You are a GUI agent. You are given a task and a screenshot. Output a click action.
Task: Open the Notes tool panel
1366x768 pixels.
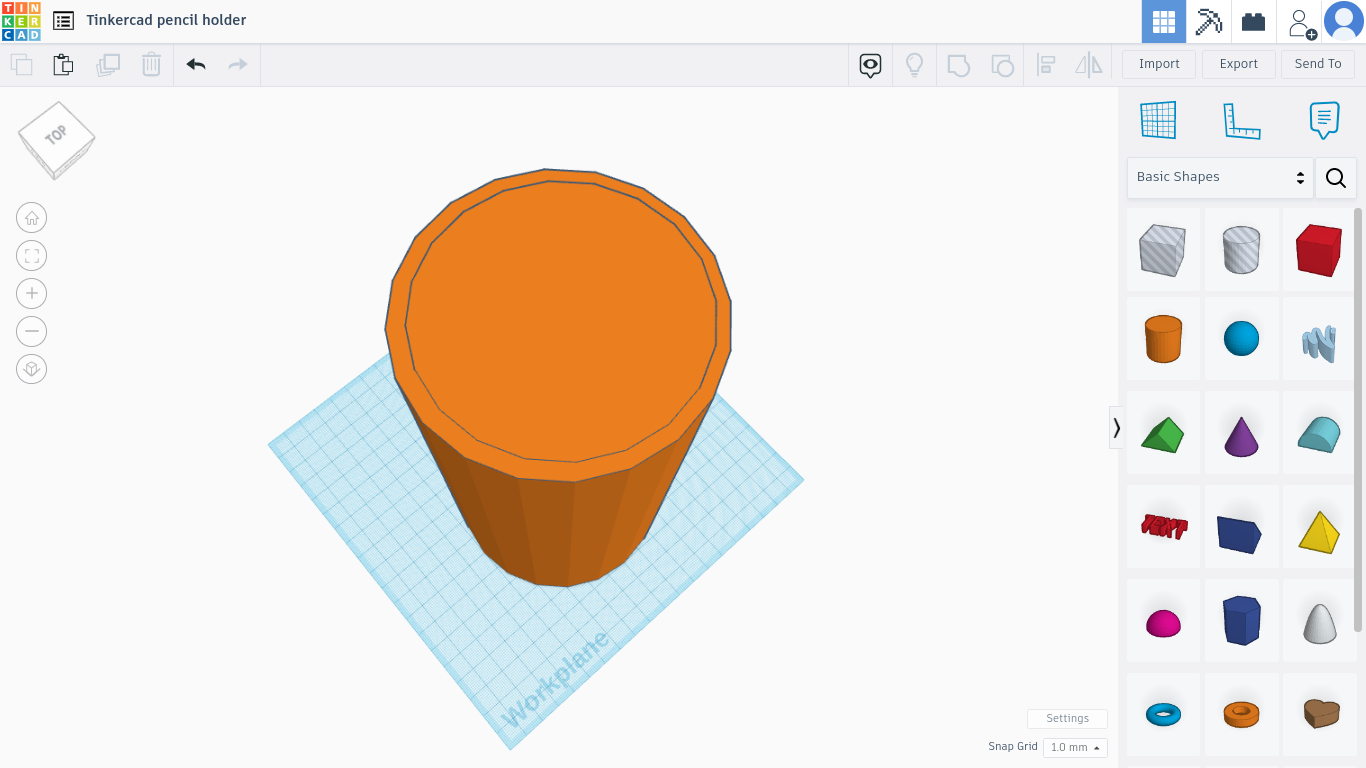(1323, 119)
